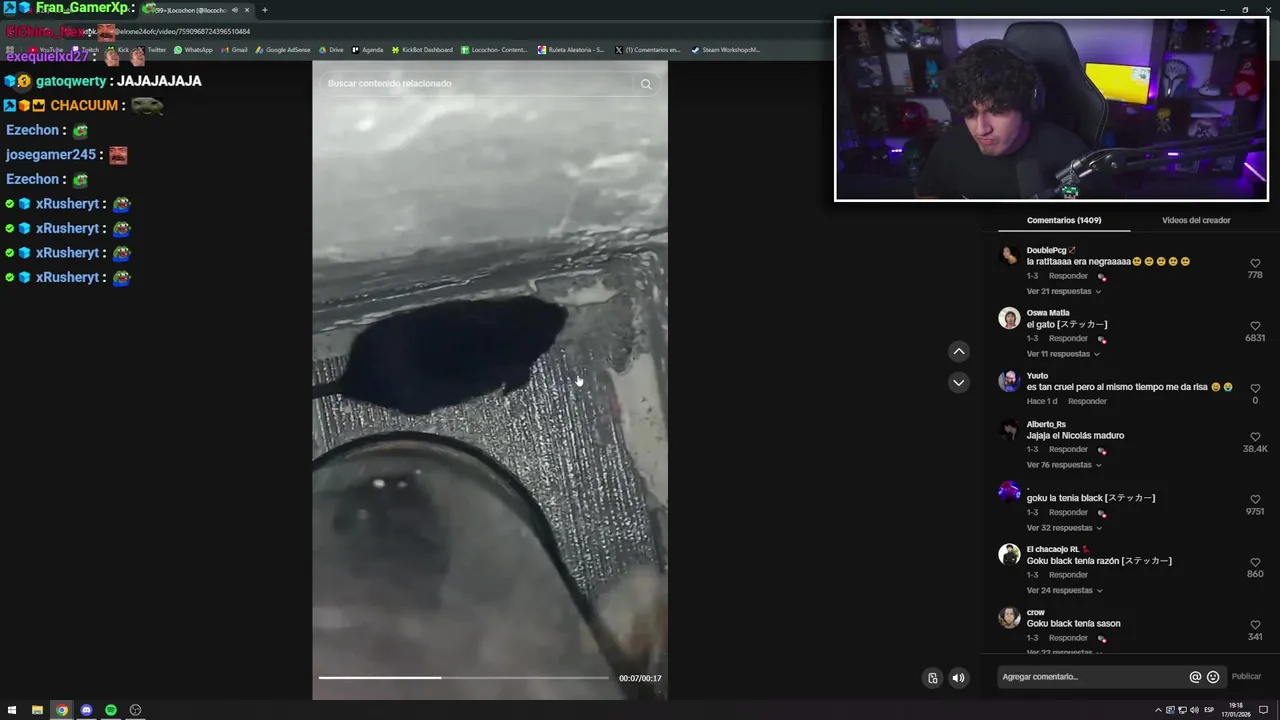1280x720 pixels.
Task: Expand 'Ver 76 respuestas' under Alberto_Rs
Action: (x=1063, y=465)
